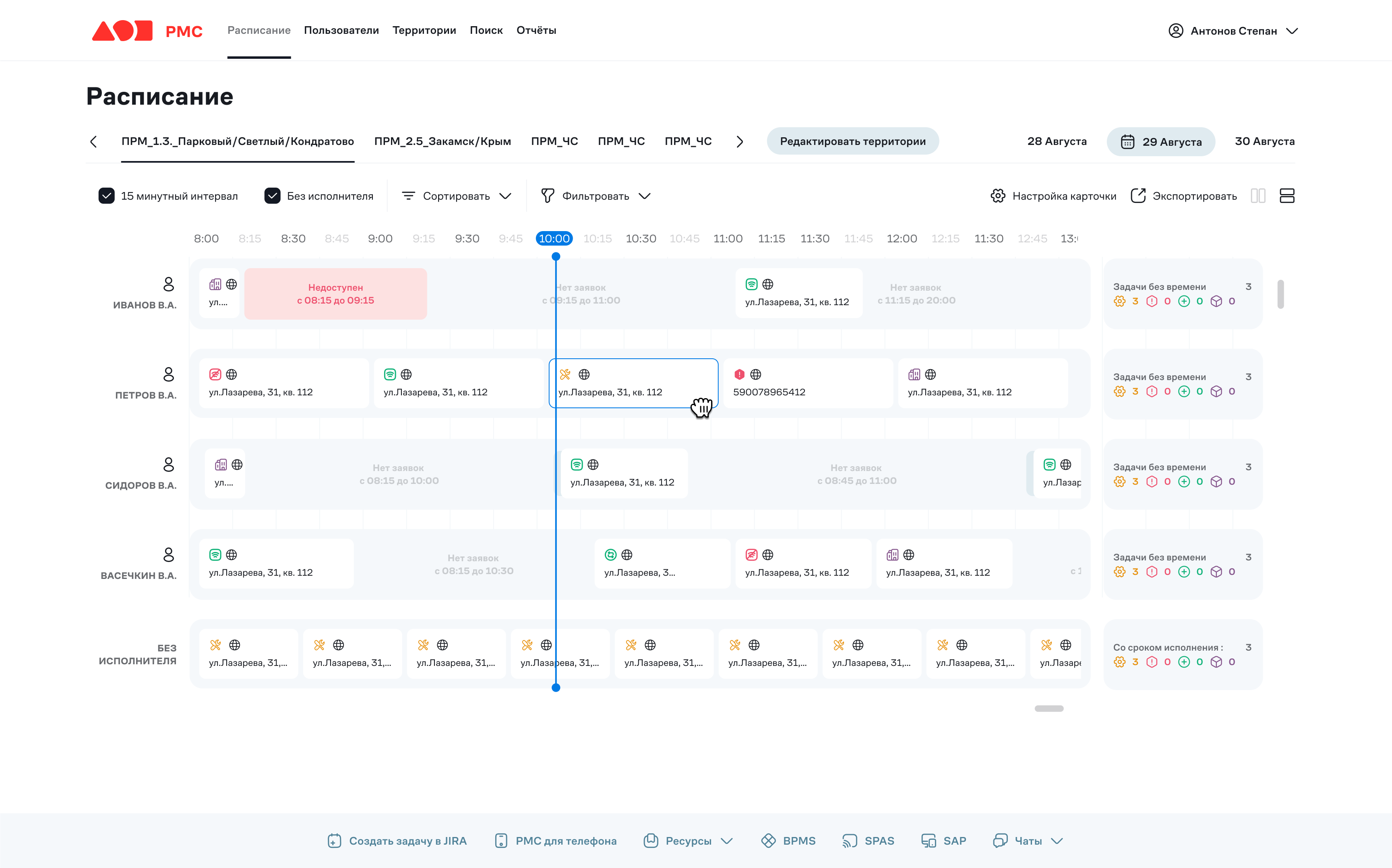The image size is (1392, 868).
Task: Click the Редактировать территории button
Action: coord(852,141)
